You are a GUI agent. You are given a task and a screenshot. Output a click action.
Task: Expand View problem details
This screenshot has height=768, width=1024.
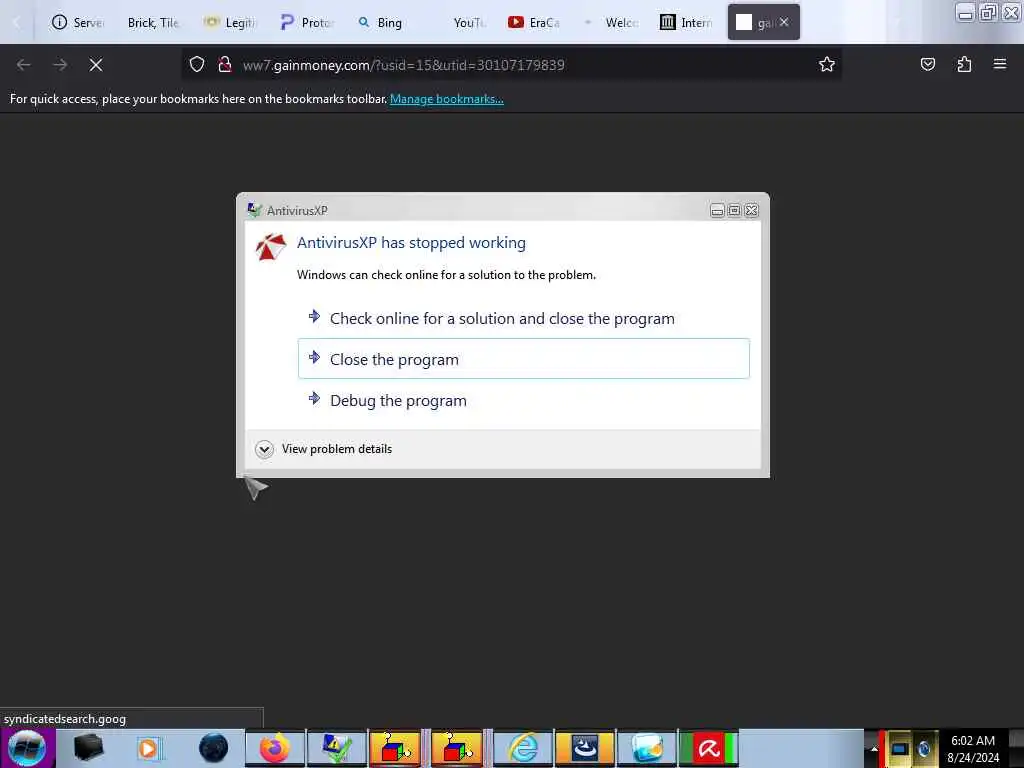pos(324,449)
